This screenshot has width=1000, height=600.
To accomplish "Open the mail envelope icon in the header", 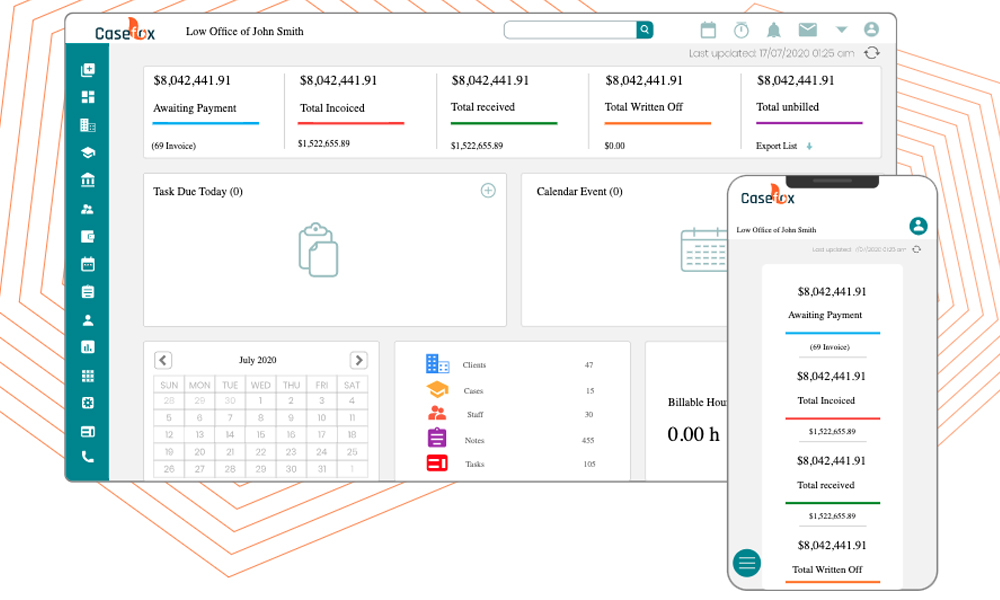I will coord(807,29).
